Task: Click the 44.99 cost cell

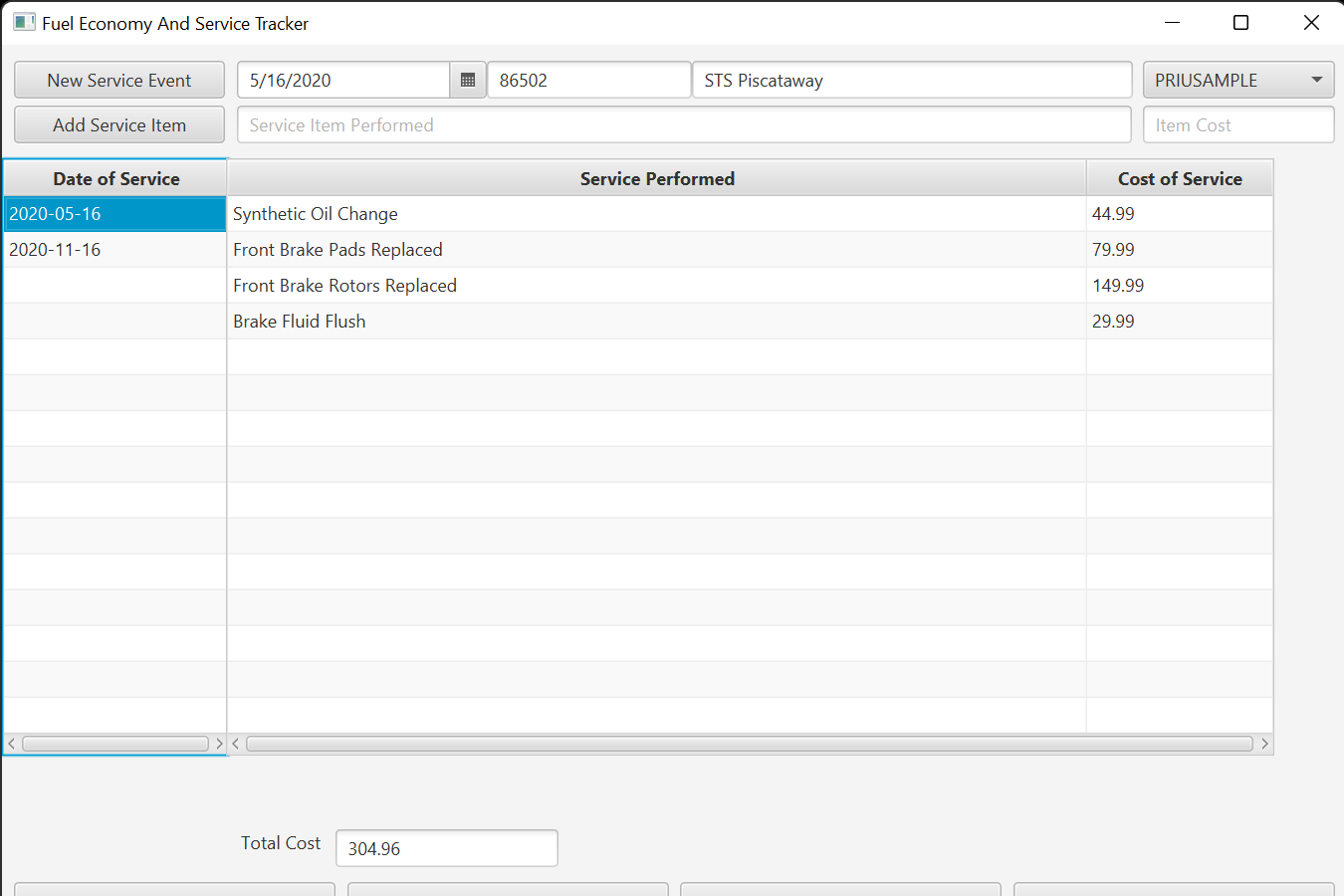Action: point(1180,214)
